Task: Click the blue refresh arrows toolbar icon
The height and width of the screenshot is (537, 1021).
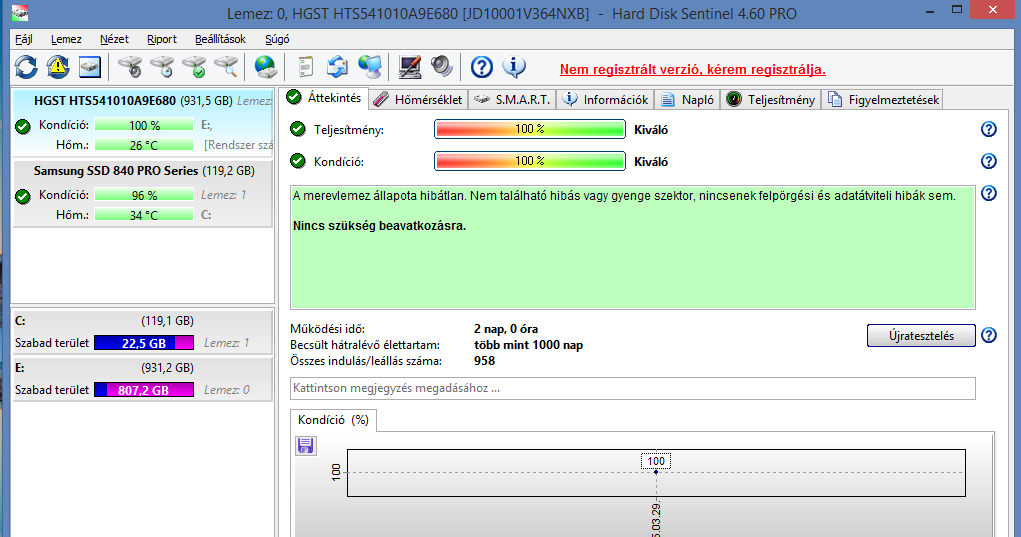Action: pyautogui.click(x=26, y=66)
